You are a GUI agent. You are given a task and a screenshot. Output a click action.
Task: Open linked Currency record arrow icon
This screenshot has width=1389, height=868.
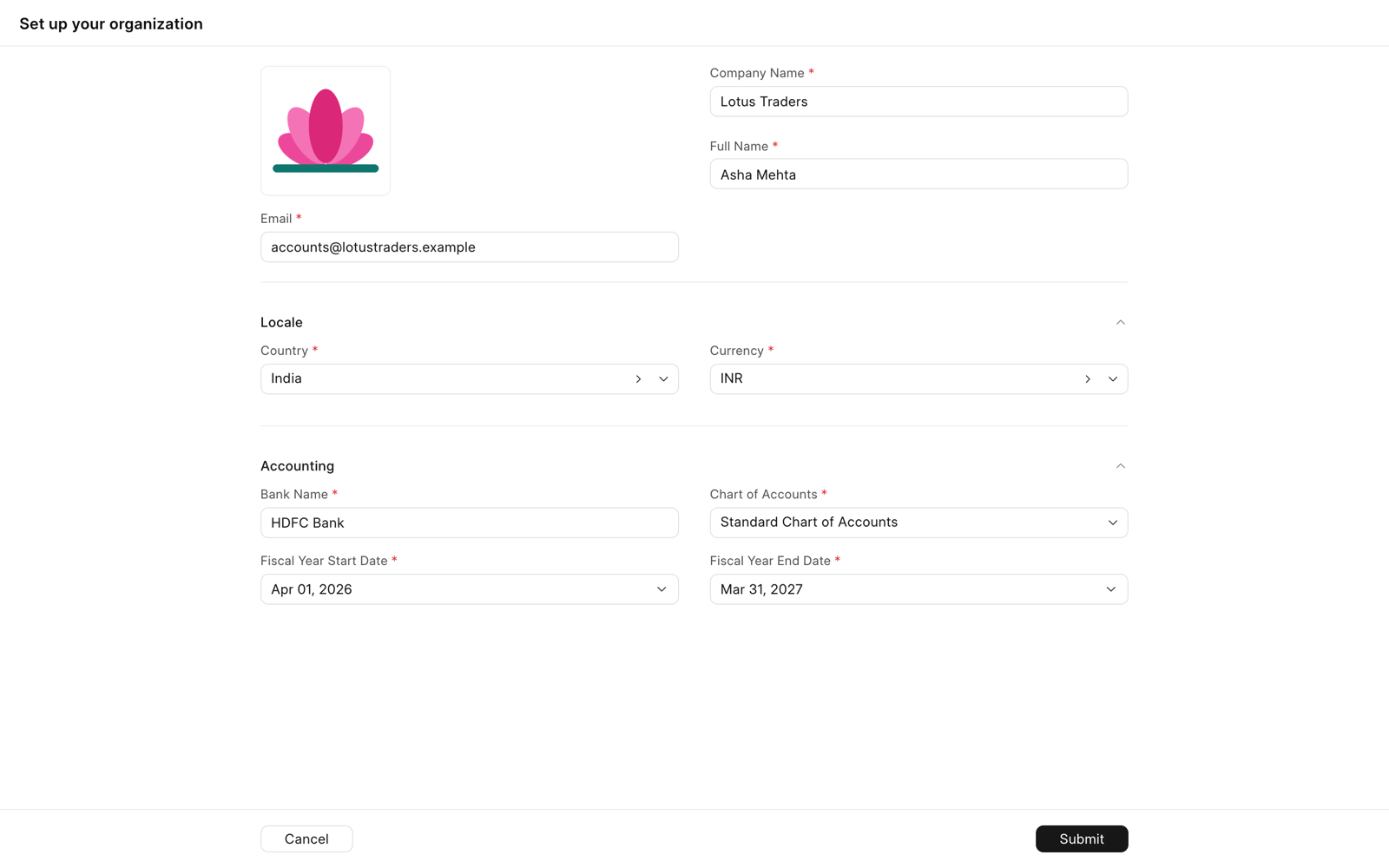click(x=1087, y=379)
